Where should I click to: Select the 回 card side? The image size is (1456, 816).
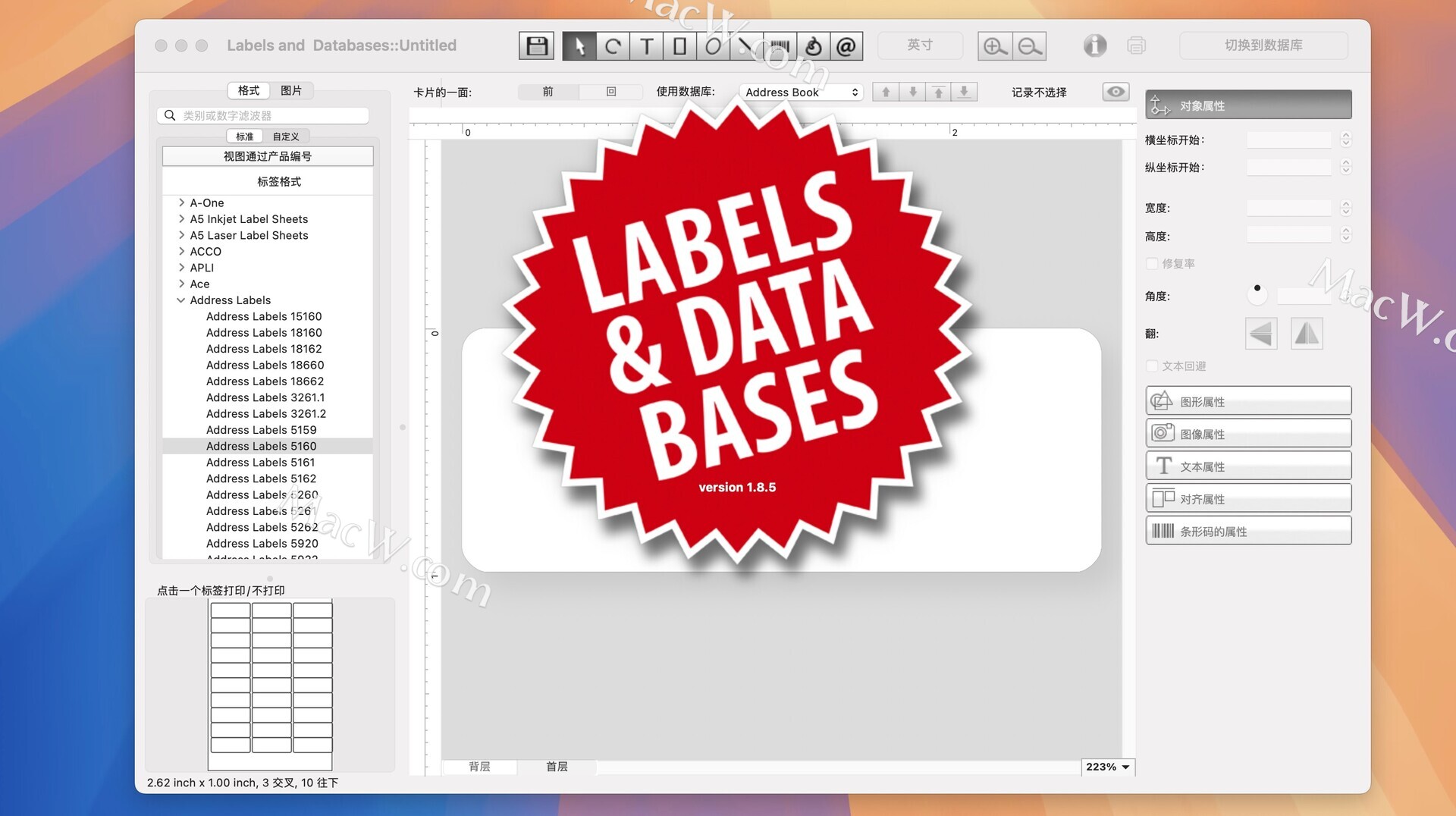point(611,92)
